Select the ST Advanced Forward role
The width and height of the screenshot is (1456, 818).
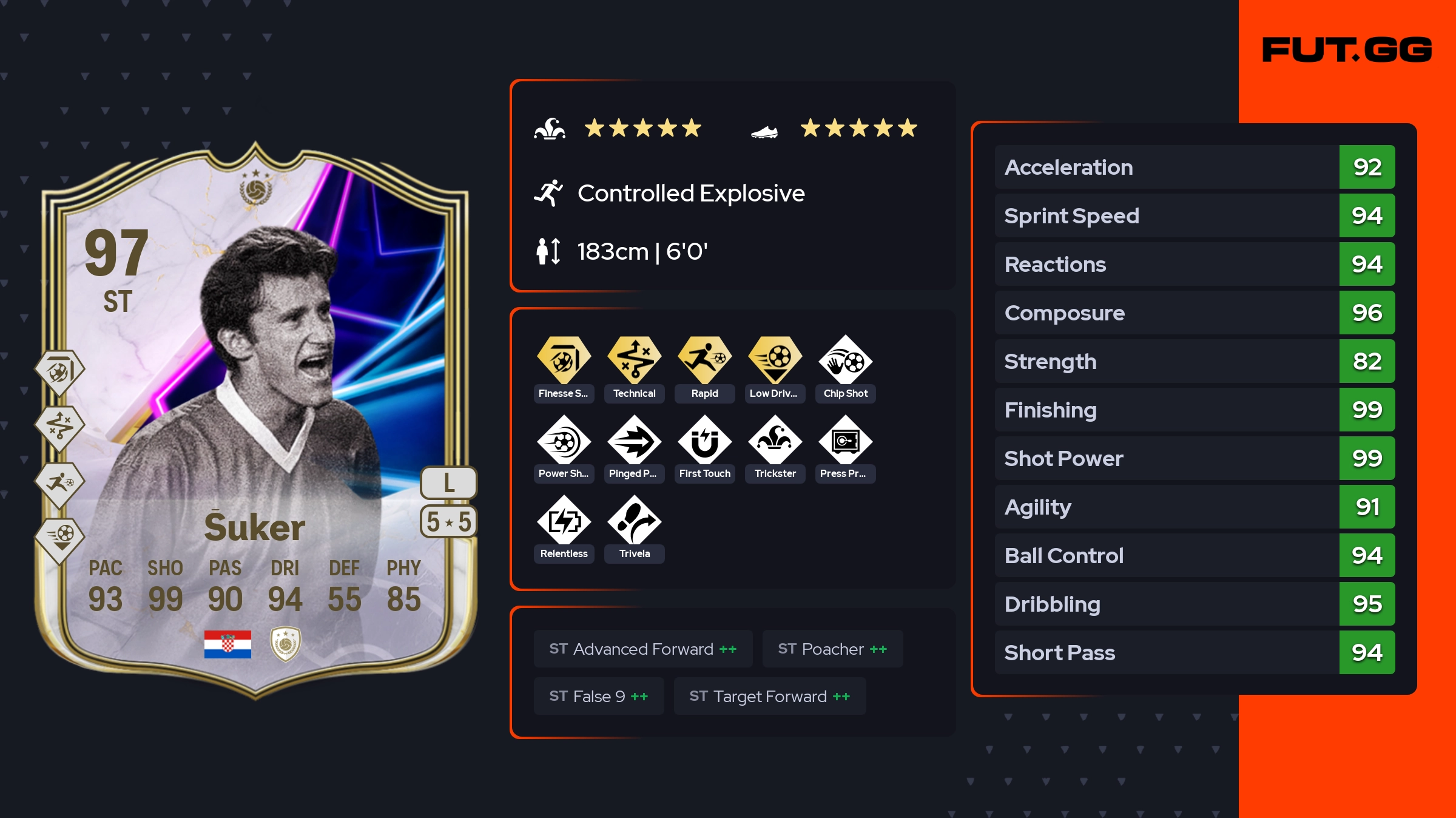click(x=643, y=649)
